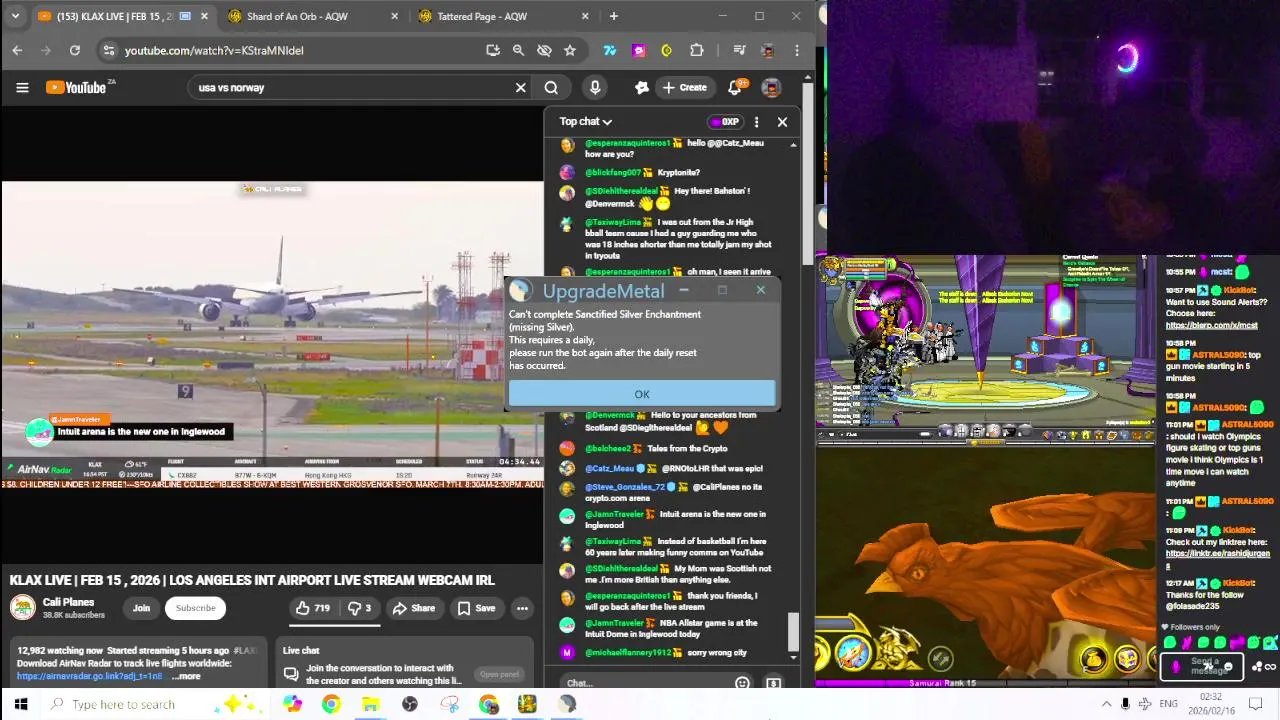The height and width of the screenshot is (720, 1280).
Task: Open Super Chat dollar icon
Action: (x=773, y=684)
